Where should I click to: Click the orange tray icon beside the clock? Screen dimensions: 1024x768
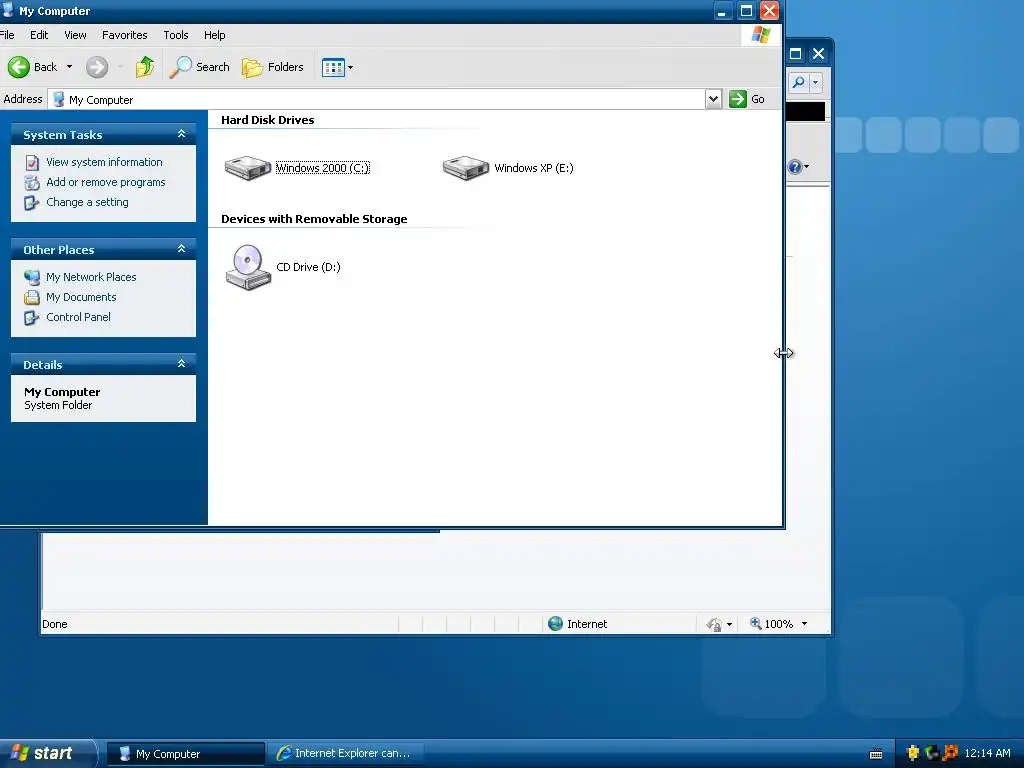click(950, 753)
